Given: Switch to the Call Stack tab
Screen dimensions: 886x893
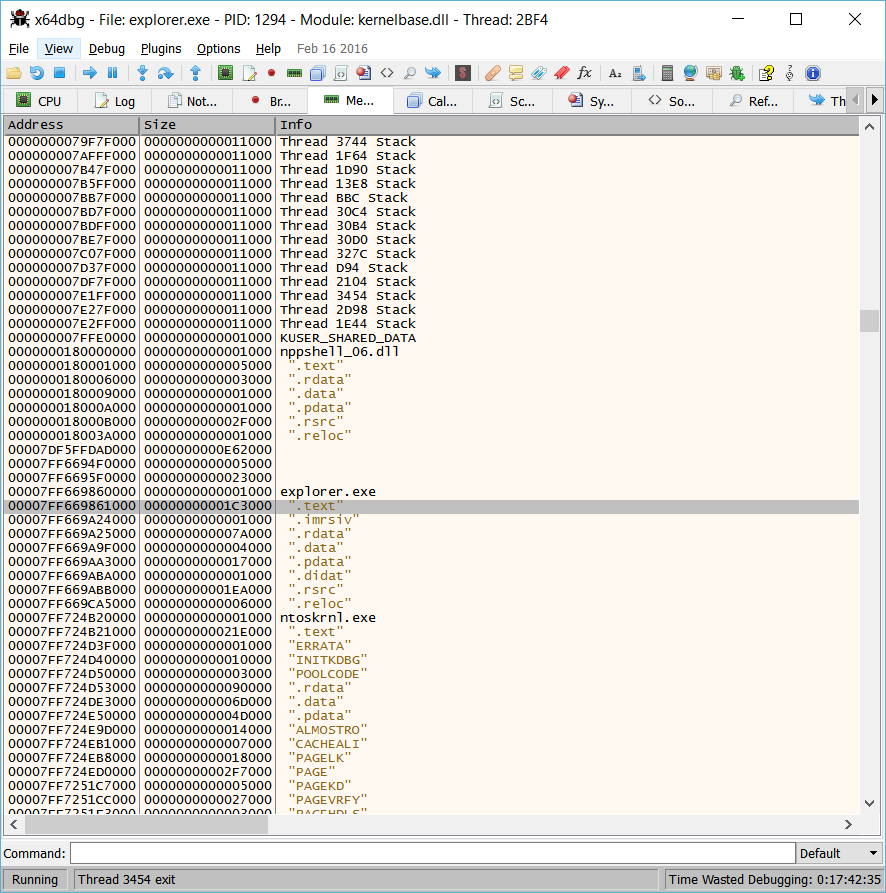Looking at the screenshot, I should pyautogui.click(x=432, y=101).
